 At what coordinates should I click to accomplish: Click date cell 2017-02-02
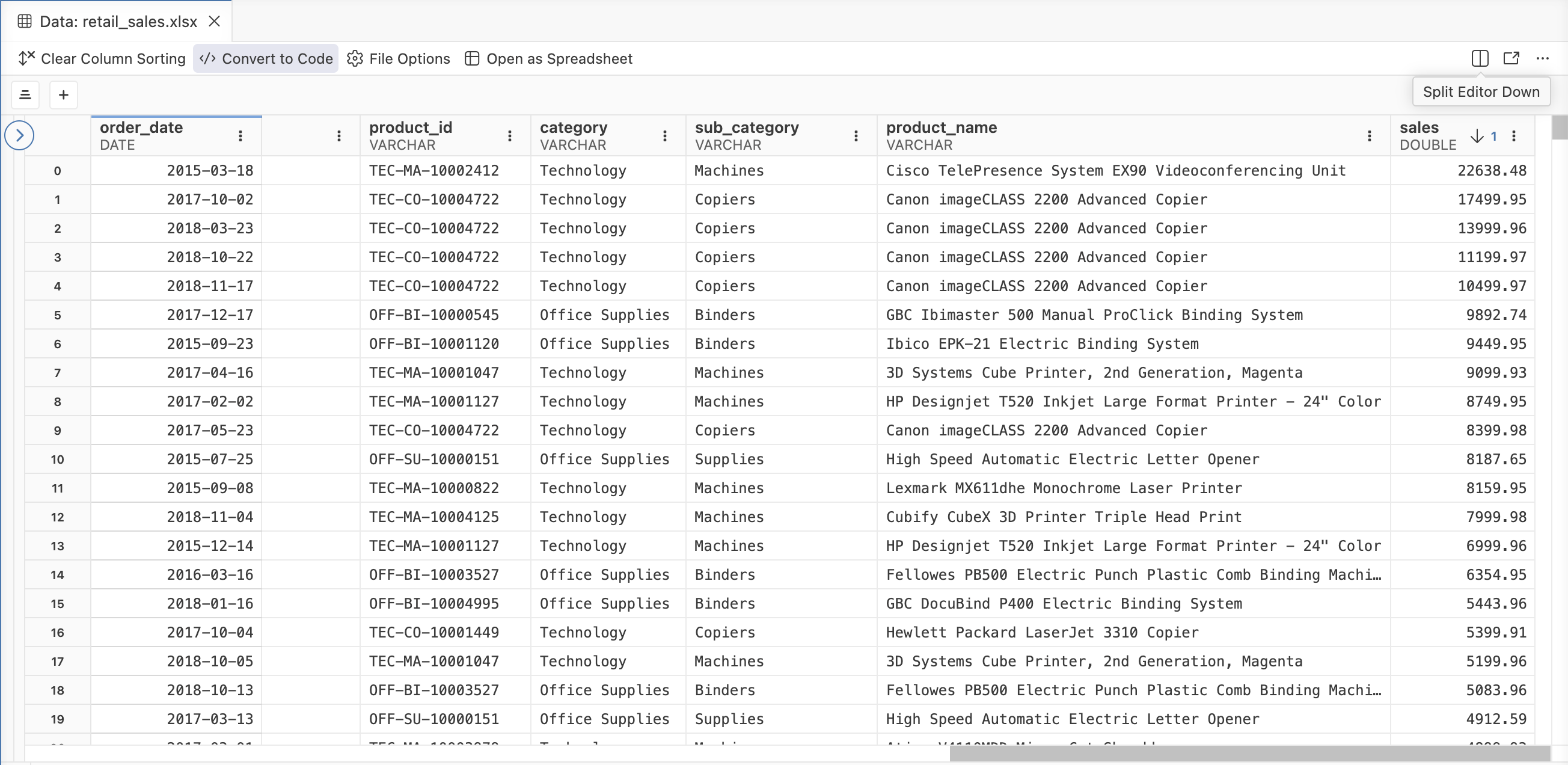[177, 401]
